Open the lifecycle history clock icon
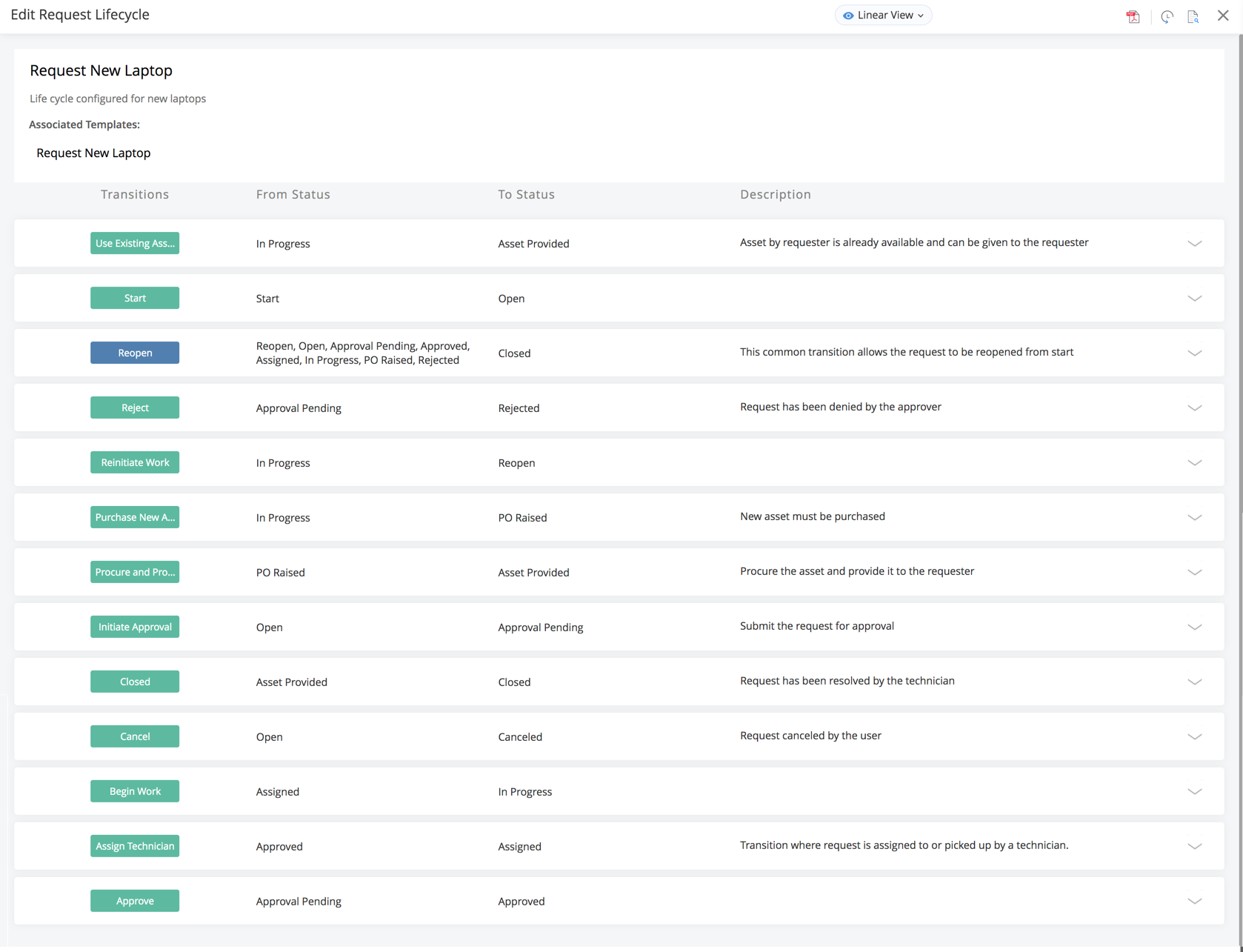1243x952 pixels. click(x=1167, y=16)
